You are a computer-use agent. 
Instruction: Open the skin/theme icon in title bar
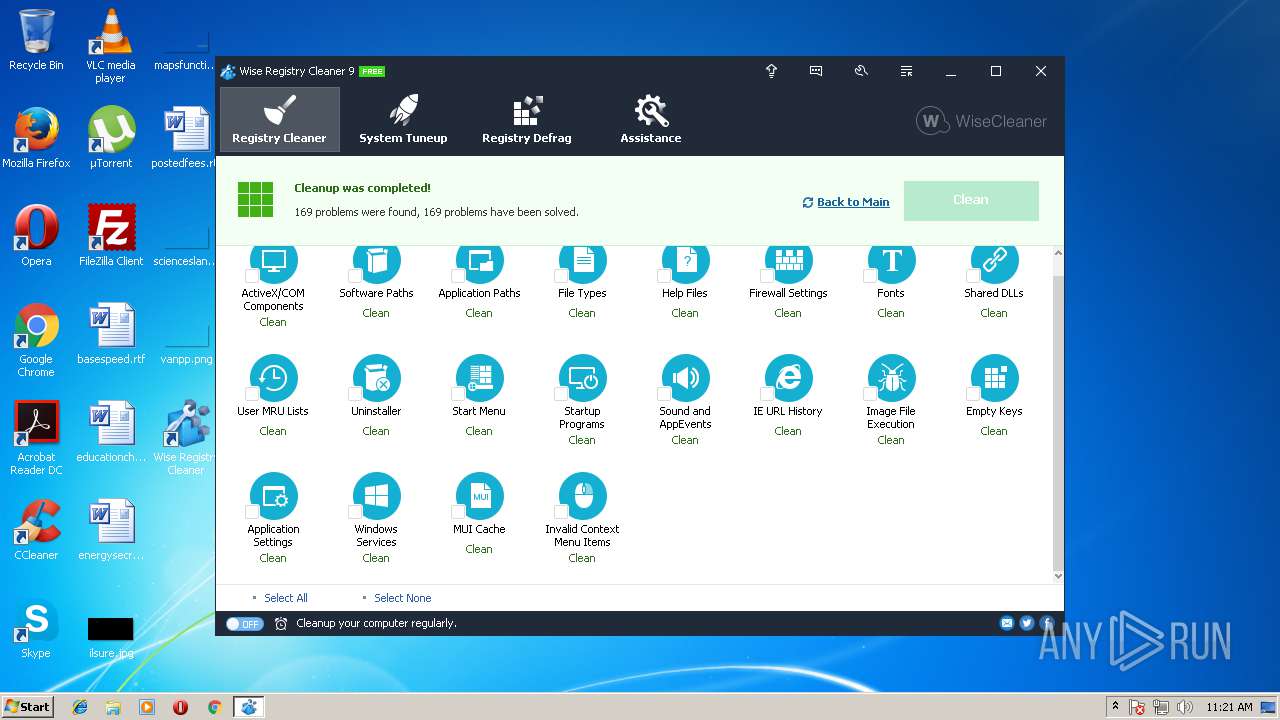tap(861, 71)
